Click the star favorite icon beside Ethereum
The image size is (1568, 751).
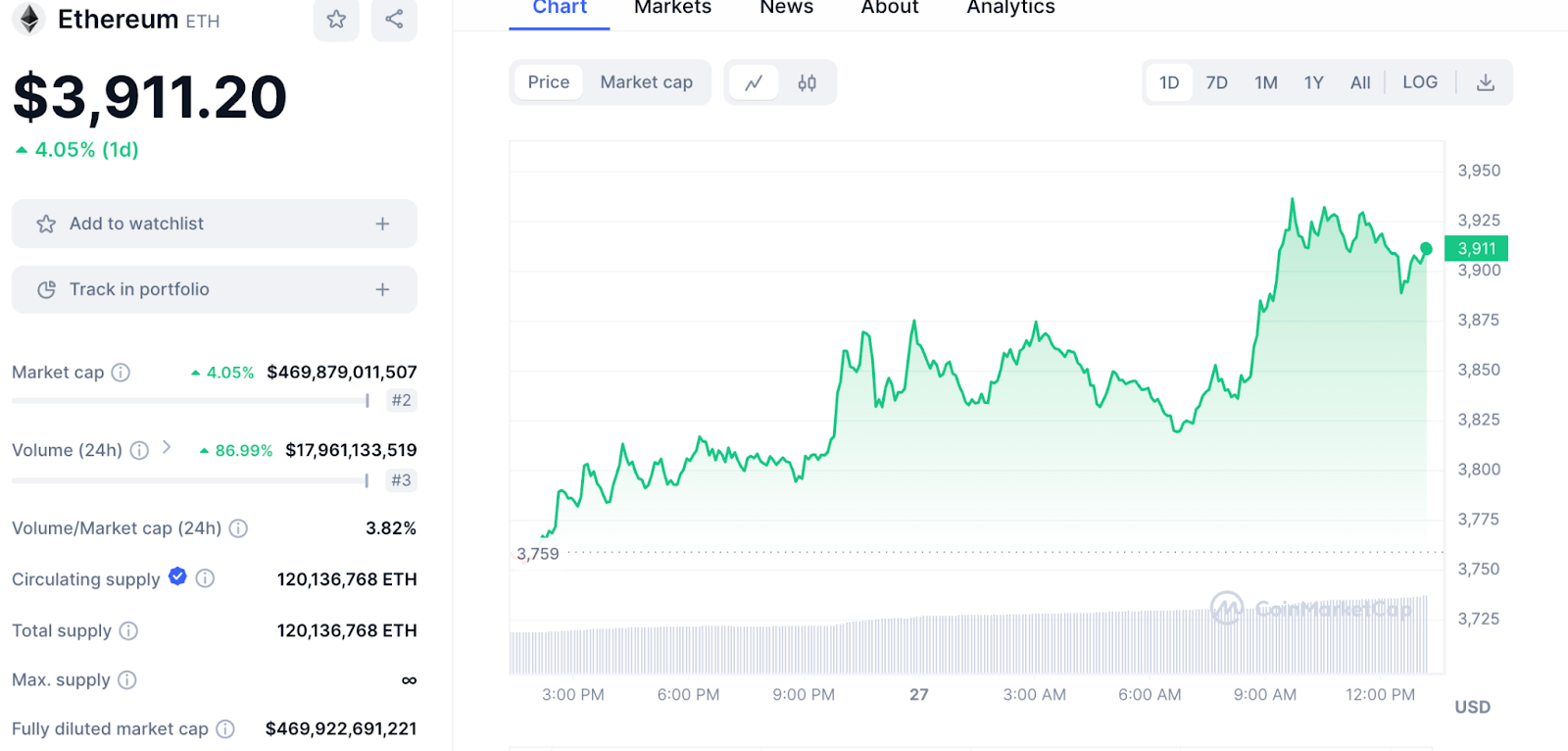click(x=336, y=20)
